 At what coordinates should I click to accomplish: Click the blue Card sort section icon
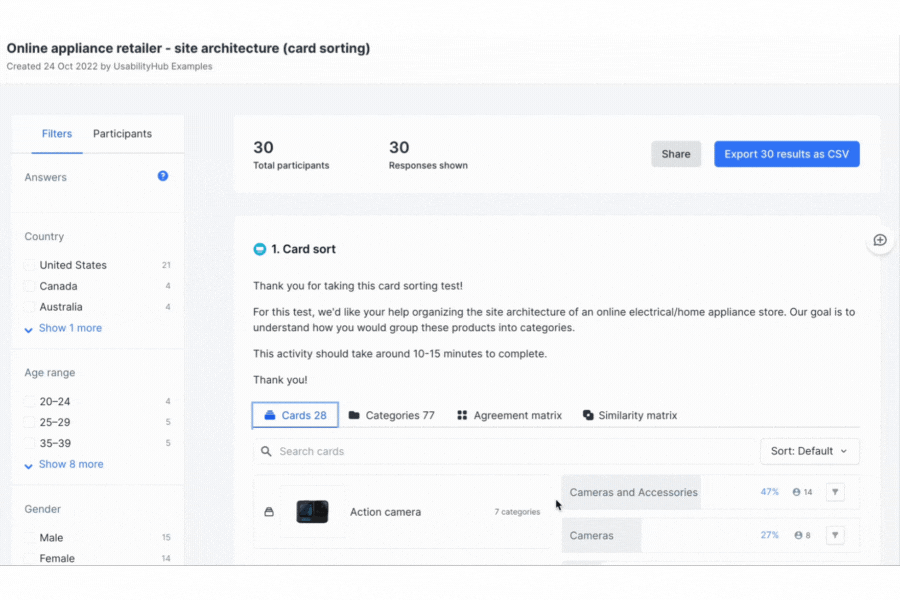point(260,249)
